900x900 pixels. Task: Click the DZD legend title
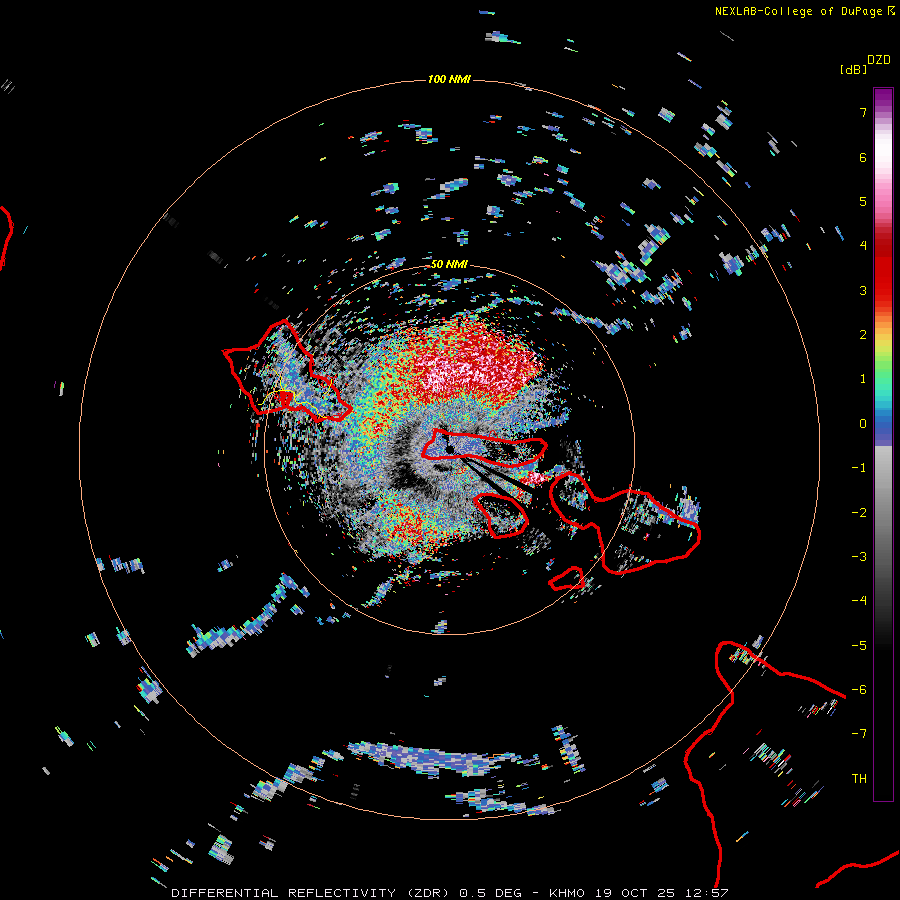879,60
